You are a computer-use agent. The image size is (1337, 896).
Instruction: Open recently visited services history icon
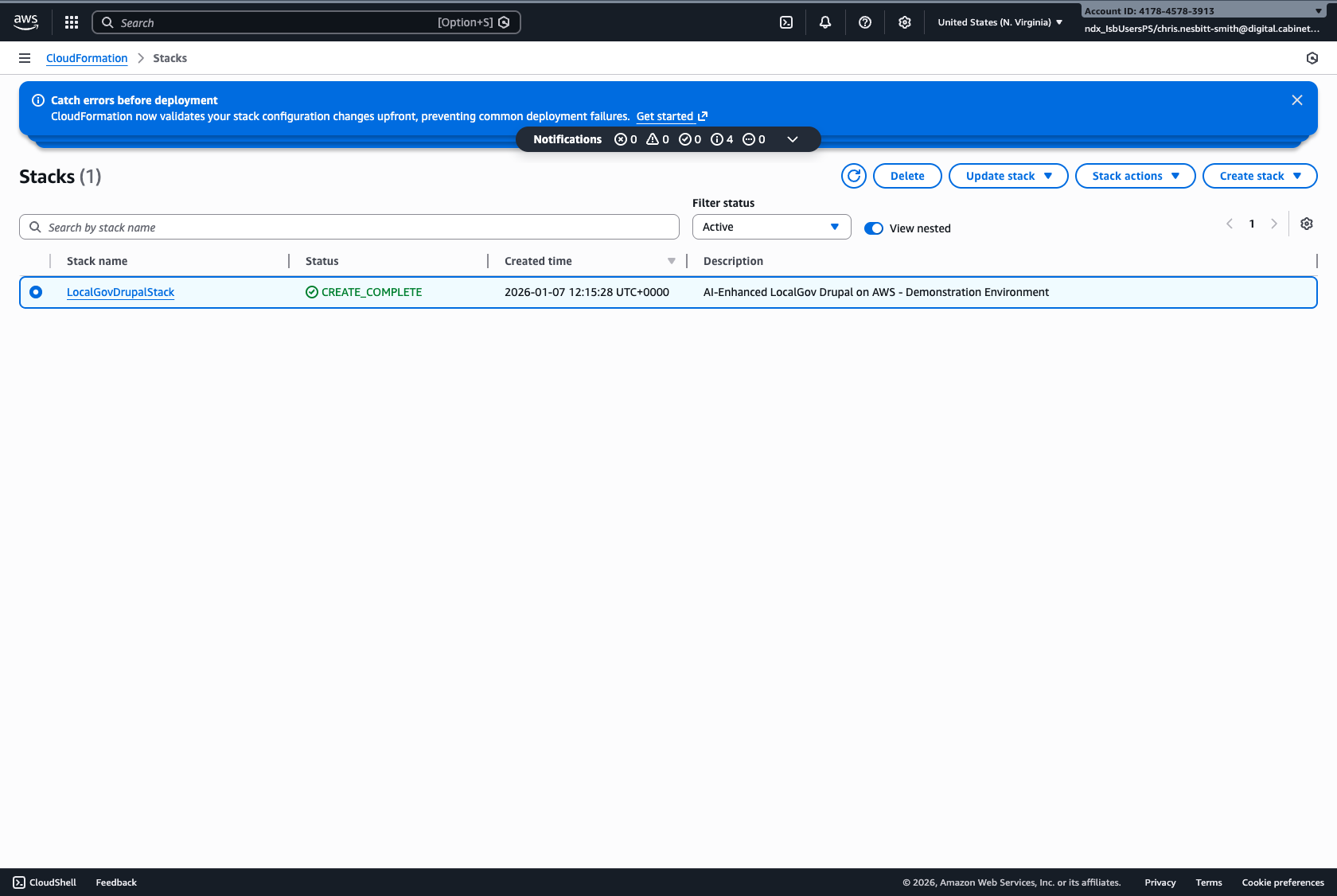[1312, 57]
